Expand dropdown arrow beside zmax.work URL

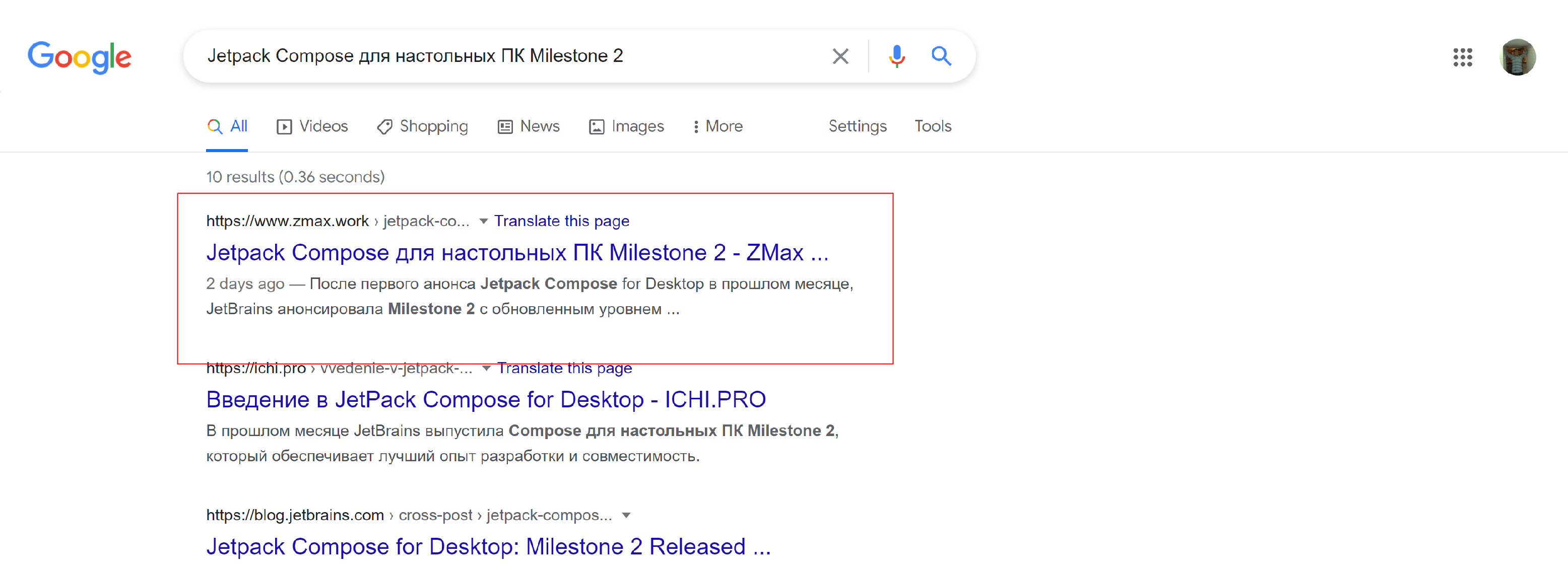pyautogui.click(x=483, y=222)
